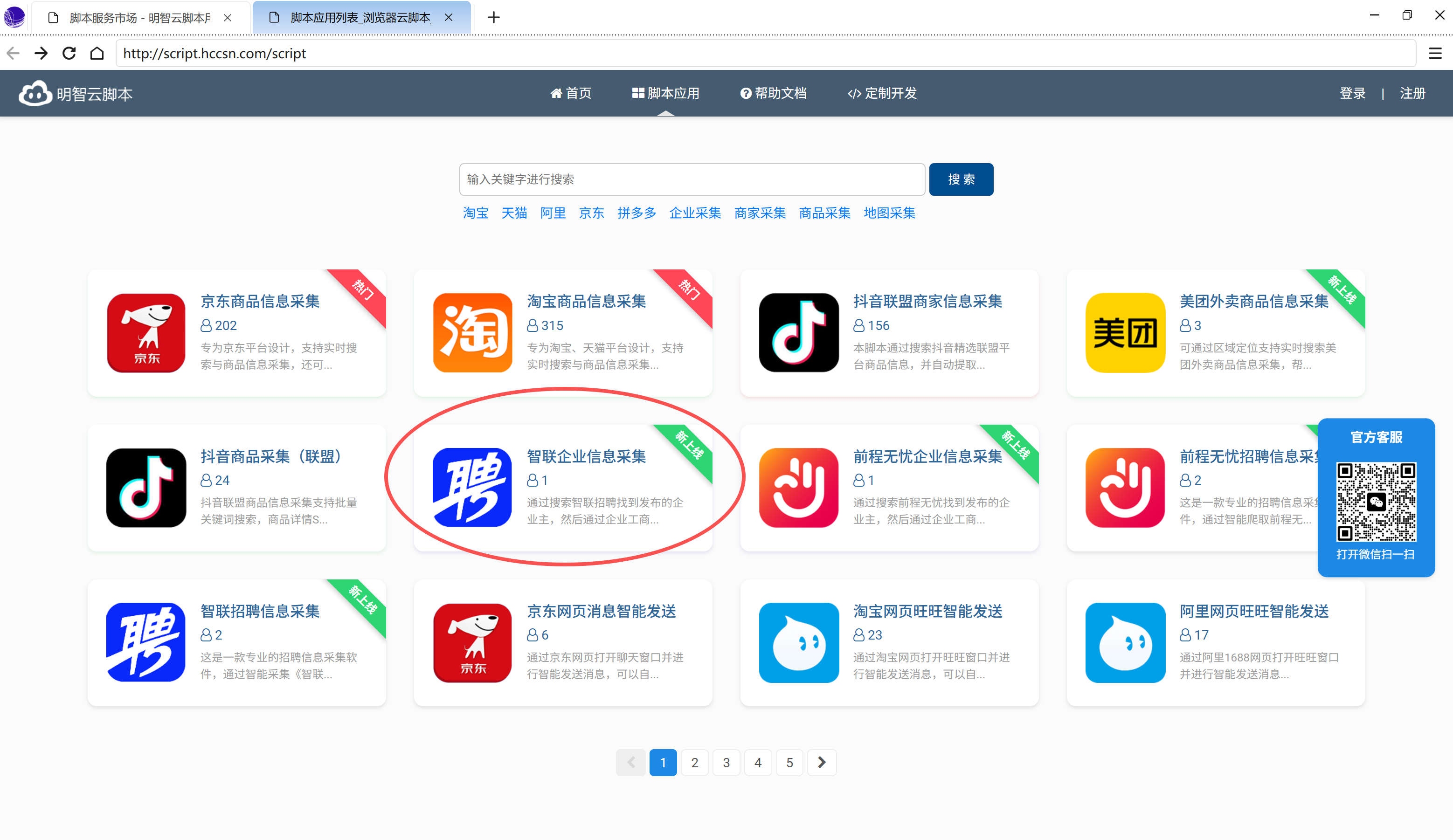The height and width of the screenshot is (840, 1453).
Task: Open the 美团外卖商品信息采集 Meituan icon
Action: 1125,333
